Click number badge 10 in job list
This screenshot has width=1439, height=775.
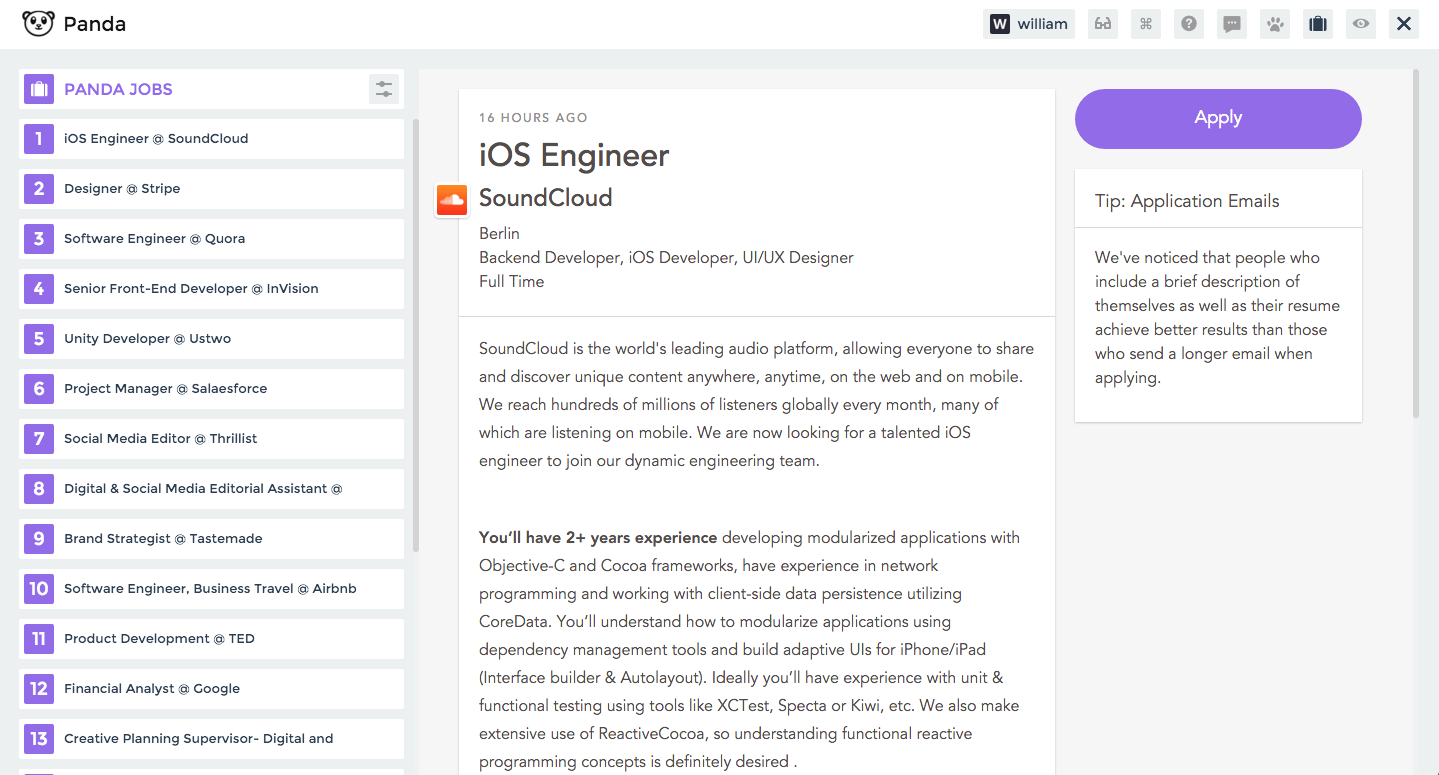click(39, 589)
